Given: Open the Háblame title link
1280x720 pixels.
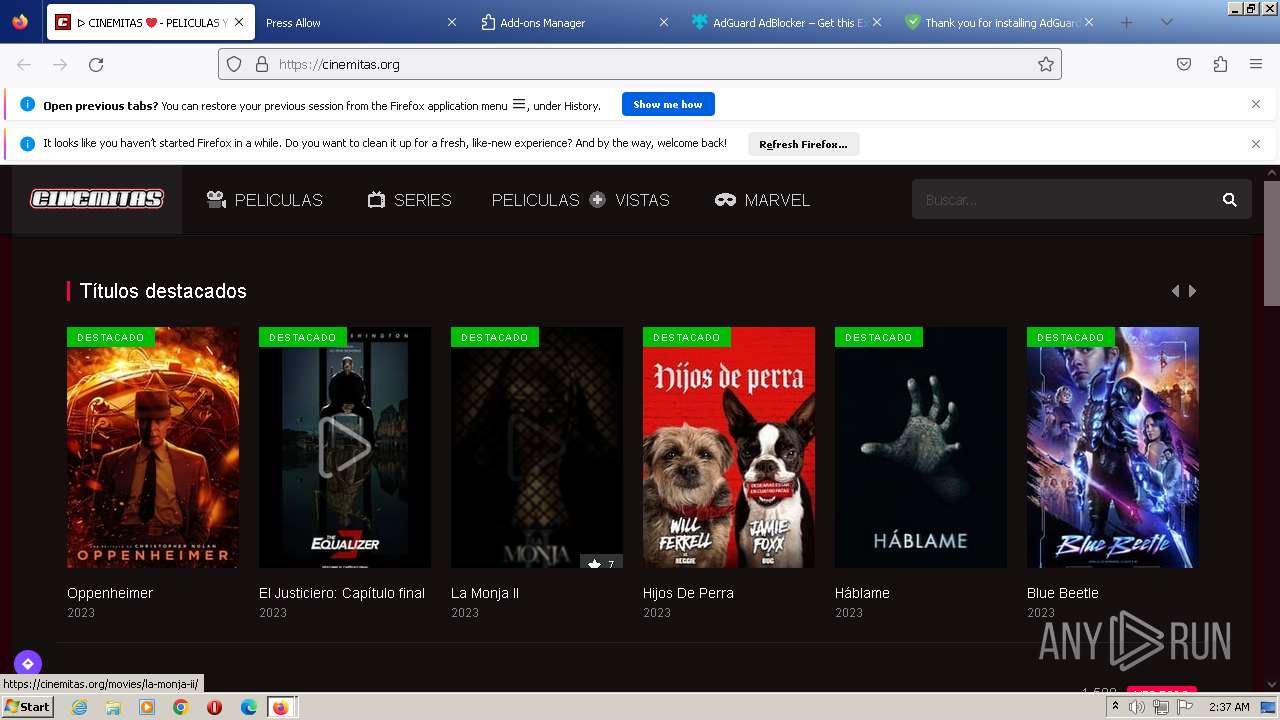Looking at the screenshot, I should [x=862, y=593].
